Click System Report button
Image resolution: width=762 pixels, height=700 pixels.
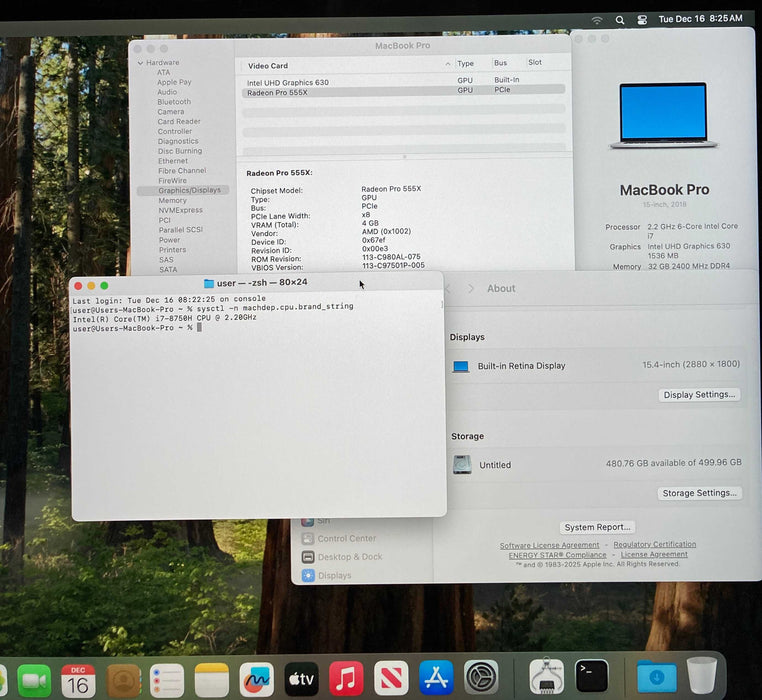click(x=597, y=527)
